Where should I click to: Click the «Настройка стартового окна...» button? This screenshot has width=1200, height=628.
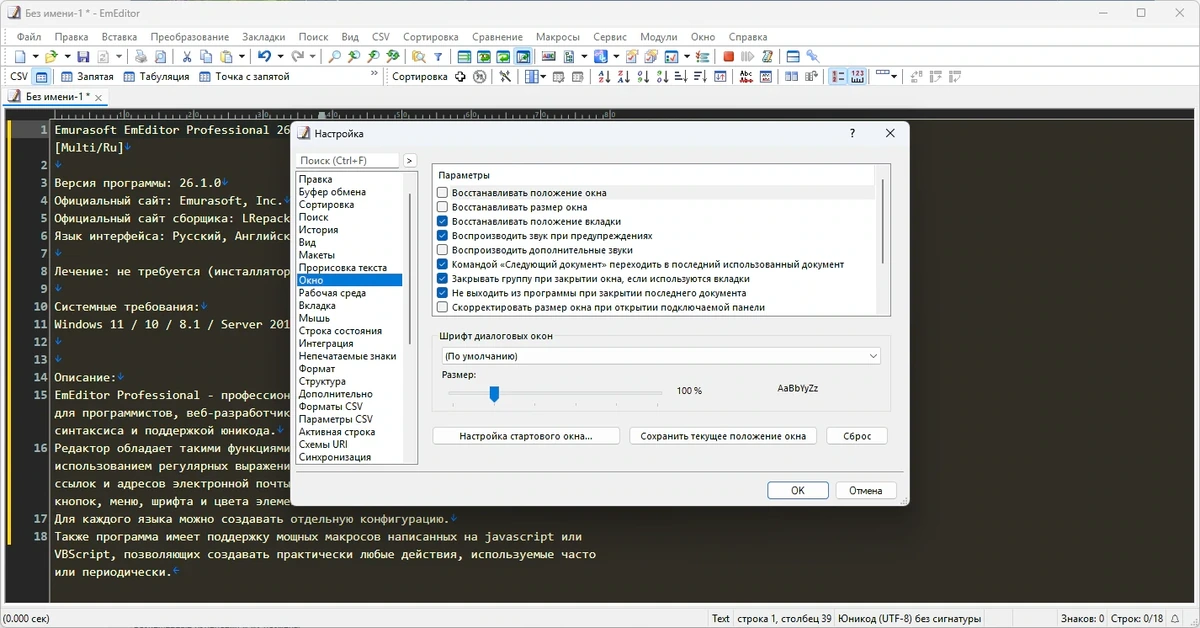(526, 436)
